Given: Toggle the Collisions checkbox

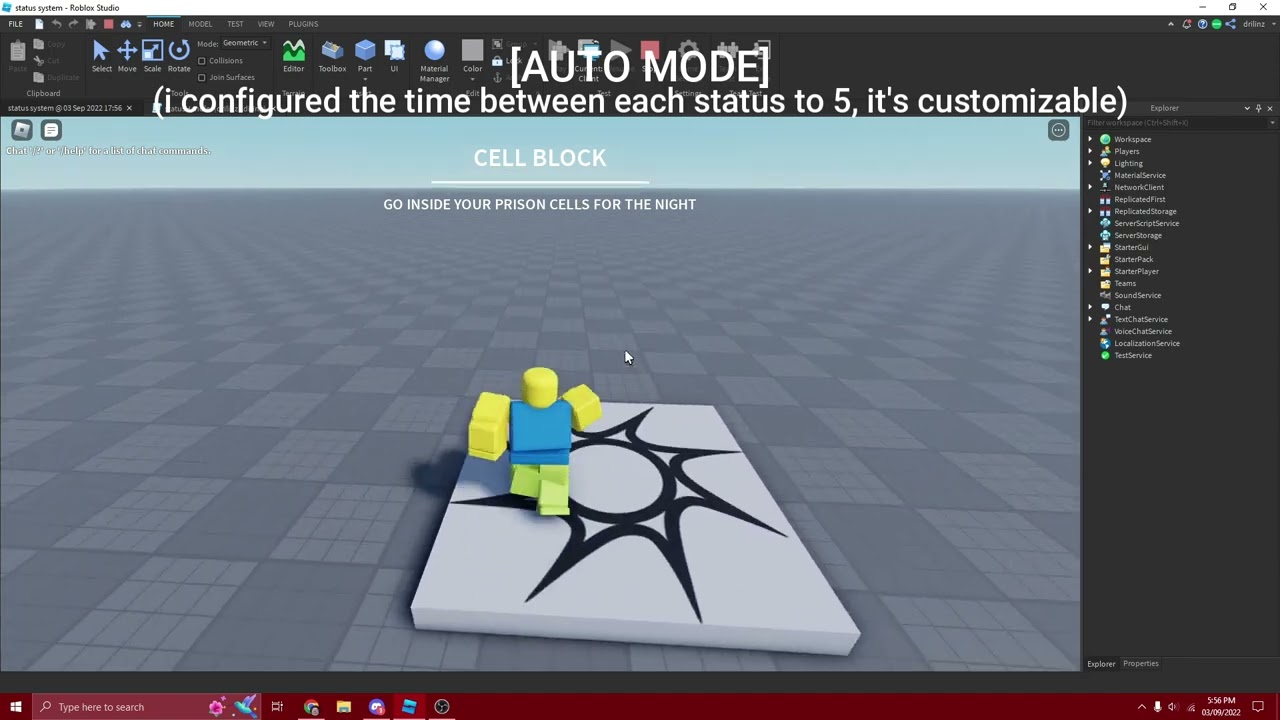Looking at the screenshot, I should click(202, 61).
